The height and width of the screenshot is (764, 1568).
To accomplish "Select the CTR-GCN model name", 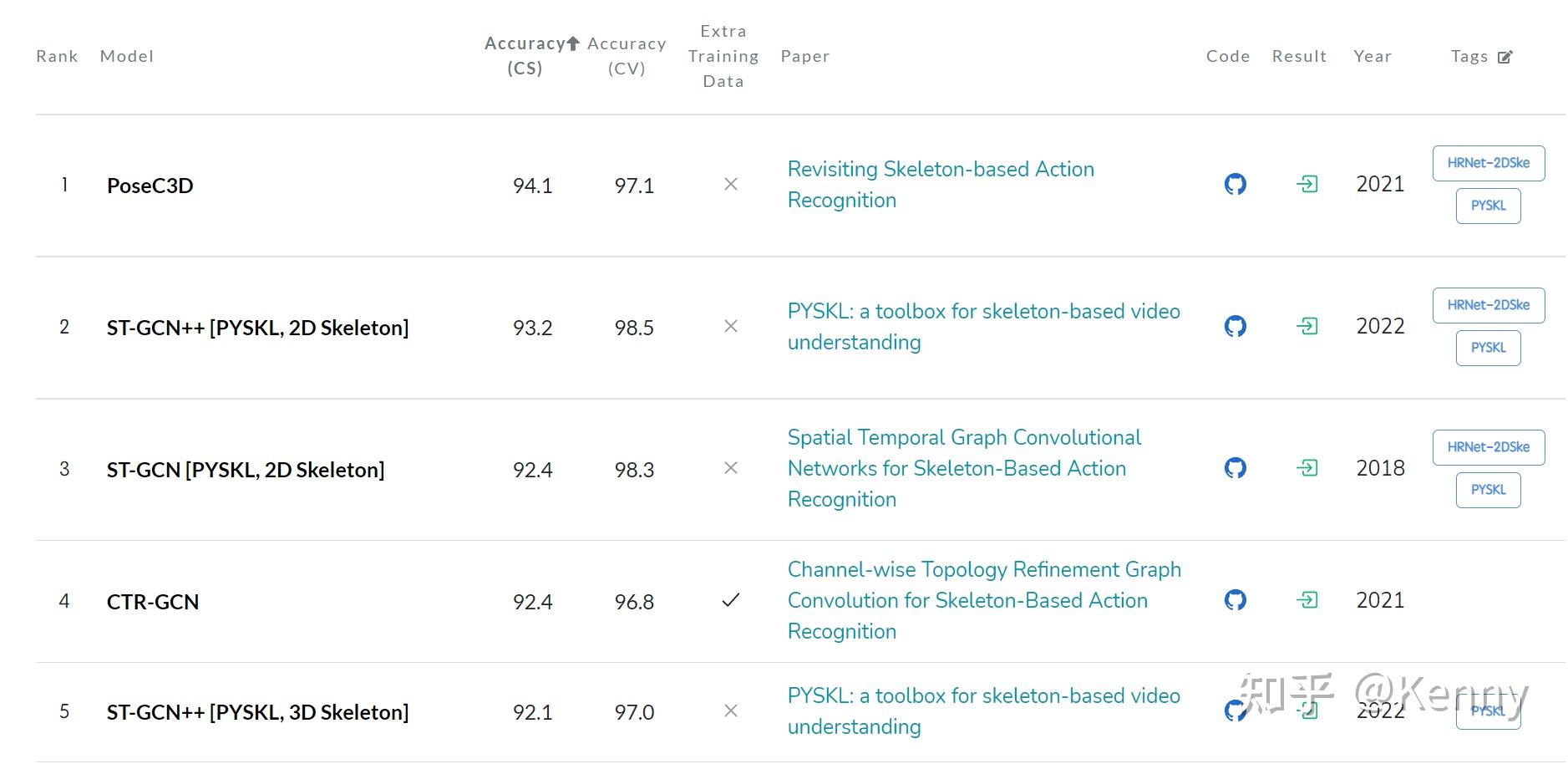I will click(153, 602).
